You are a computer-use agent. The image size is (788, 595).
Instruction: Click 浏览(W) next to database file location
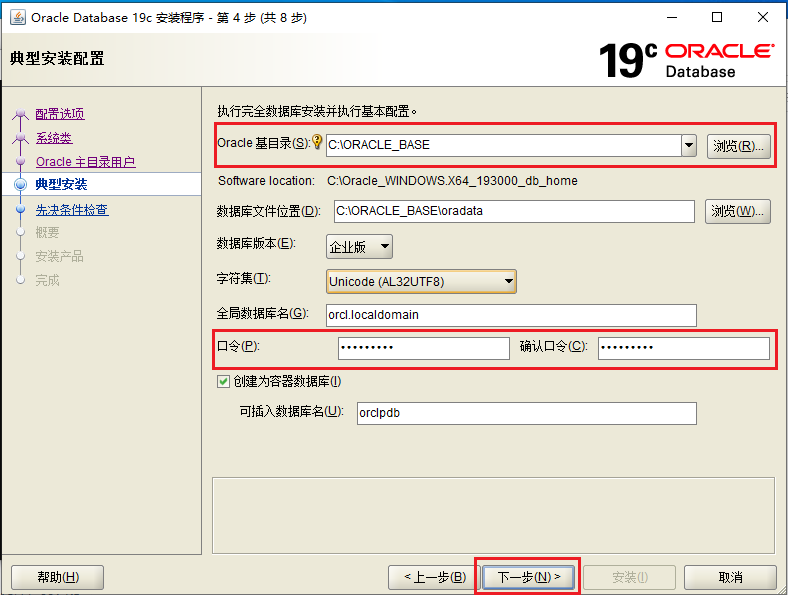(x=739, y=211)
